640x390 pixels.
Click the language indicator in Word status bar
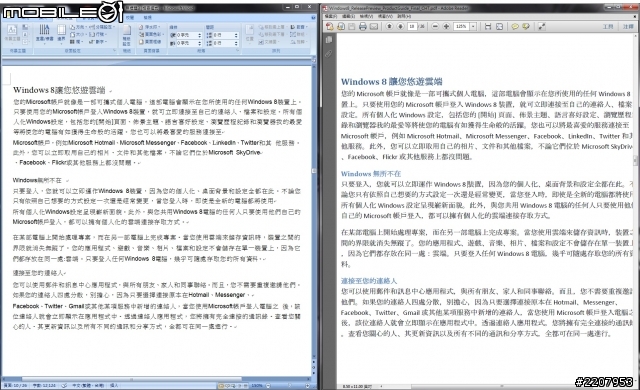[88, 385]
